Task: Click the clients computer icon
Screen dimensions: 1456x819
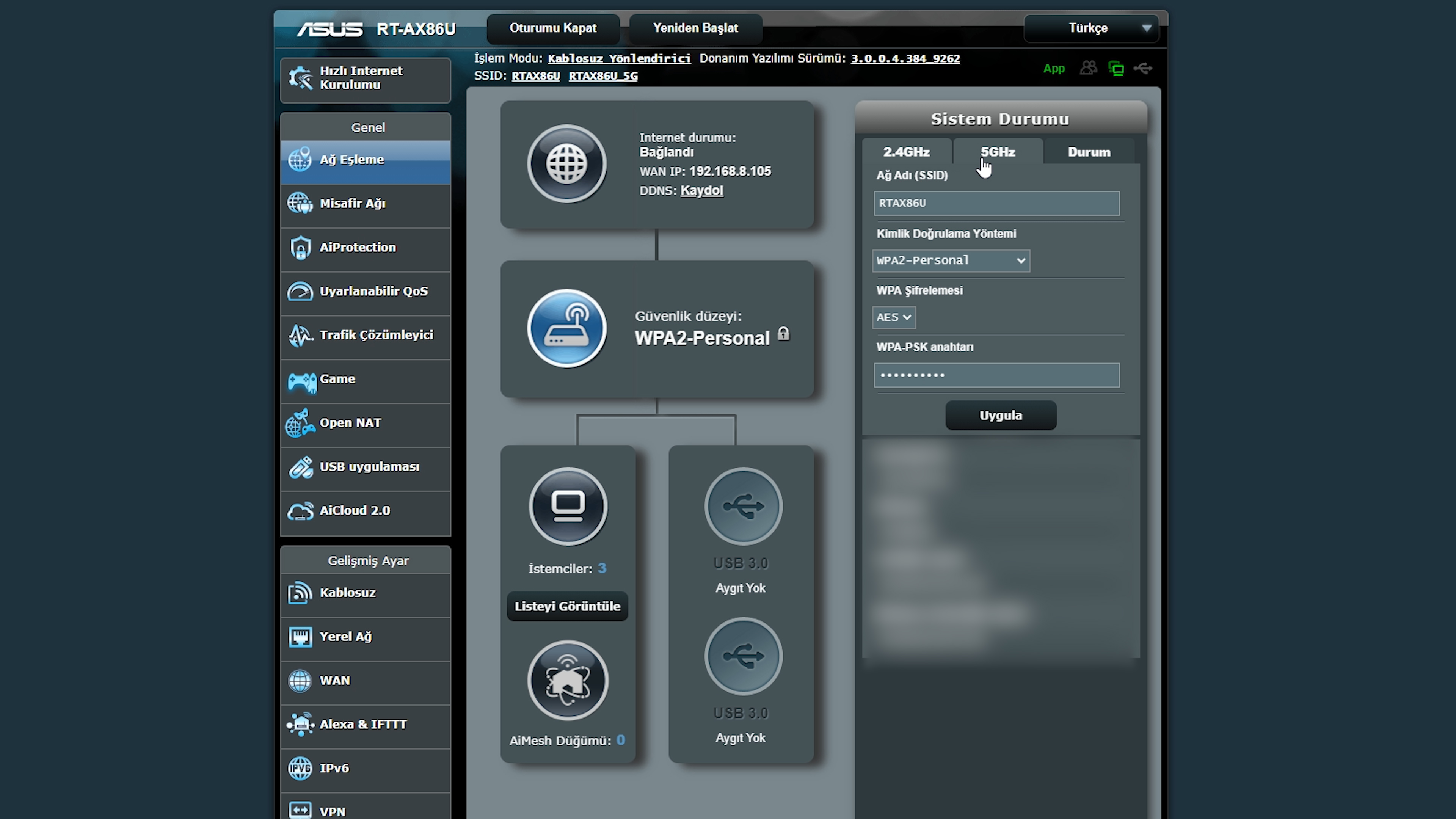Action: point(568,507)
